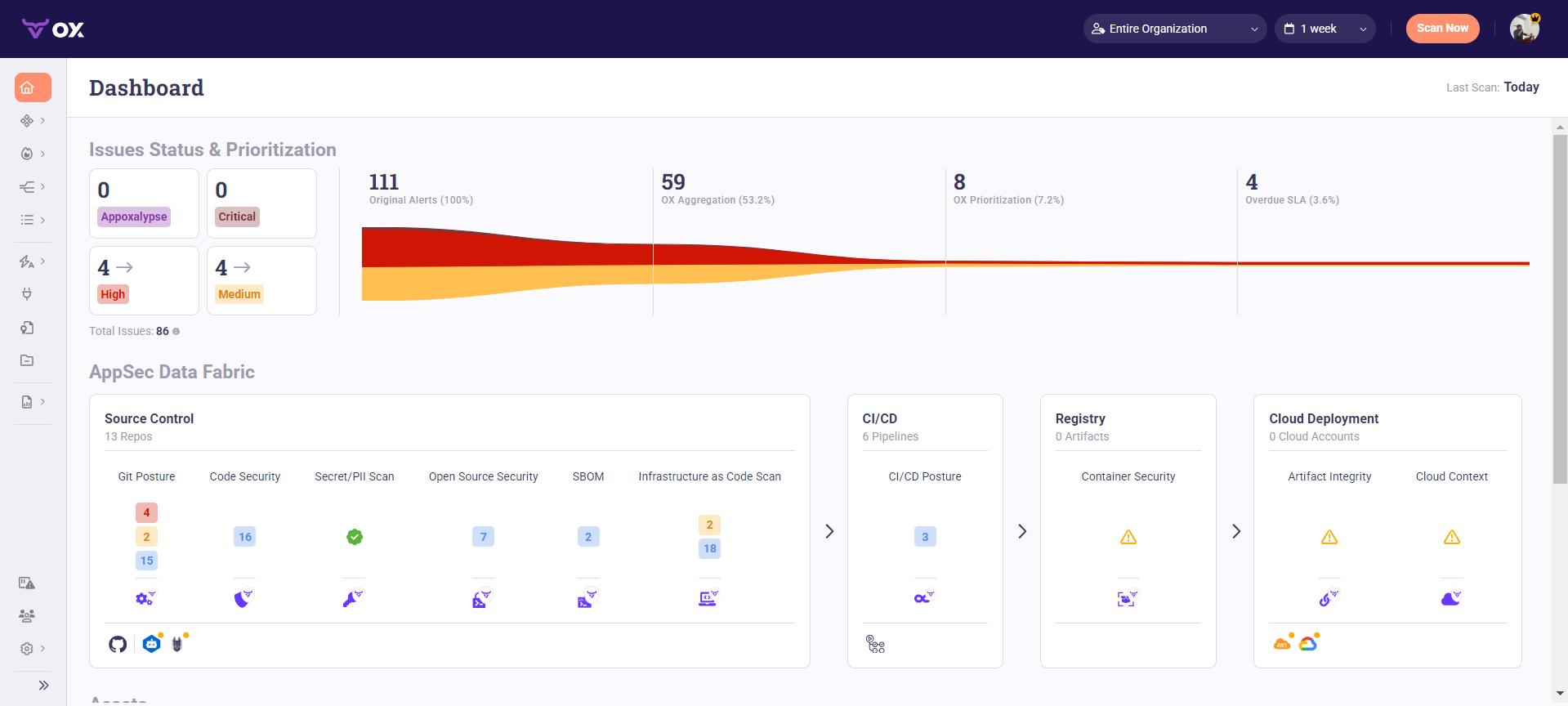The image size is (1568, 706).
Task: Open the Entire Organization dropdown
Action: pyautogui.click(x=1174, y=29)
